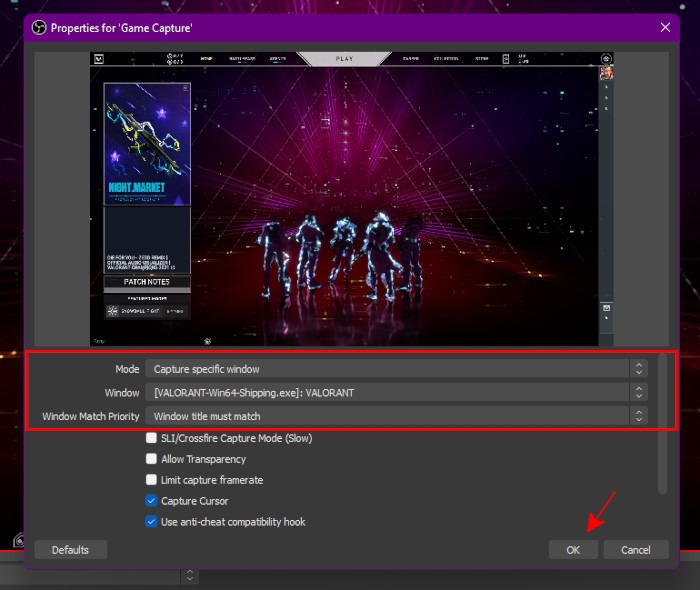This screenshot has height=590, width=700.
Task: Click the Cancel button
Action: pyautogui.click(x=636, y=550)
